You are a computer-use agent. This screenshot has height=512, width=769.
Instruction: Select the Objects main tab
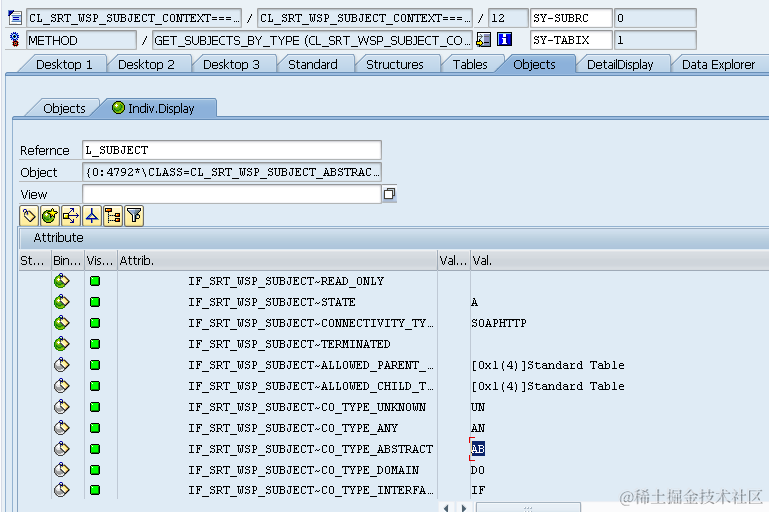(534, 64)
